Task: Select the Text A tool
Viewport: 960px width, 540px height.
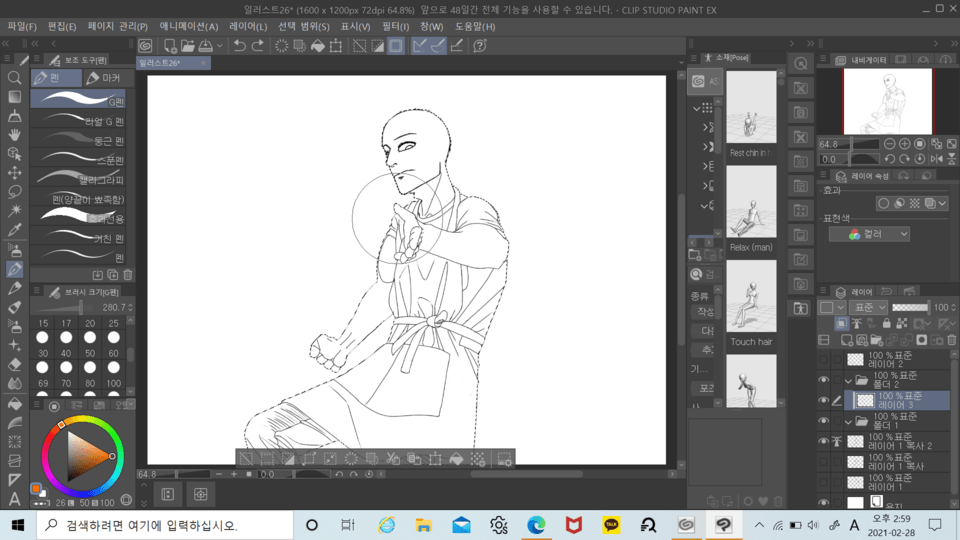Action: [14, 499]
